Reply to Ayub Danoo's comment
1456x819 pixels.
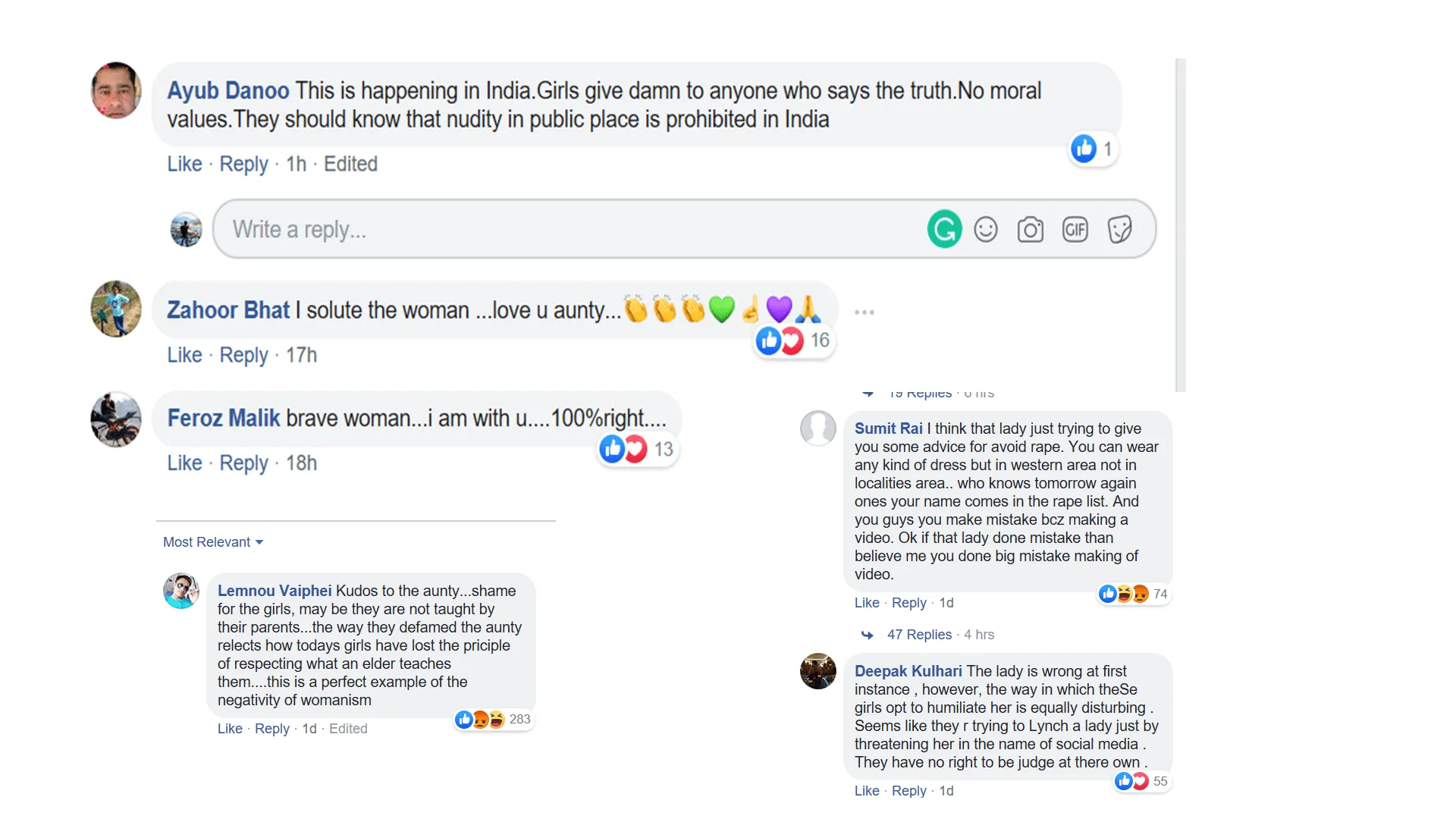pyautogui.click(x=243, y=164)
